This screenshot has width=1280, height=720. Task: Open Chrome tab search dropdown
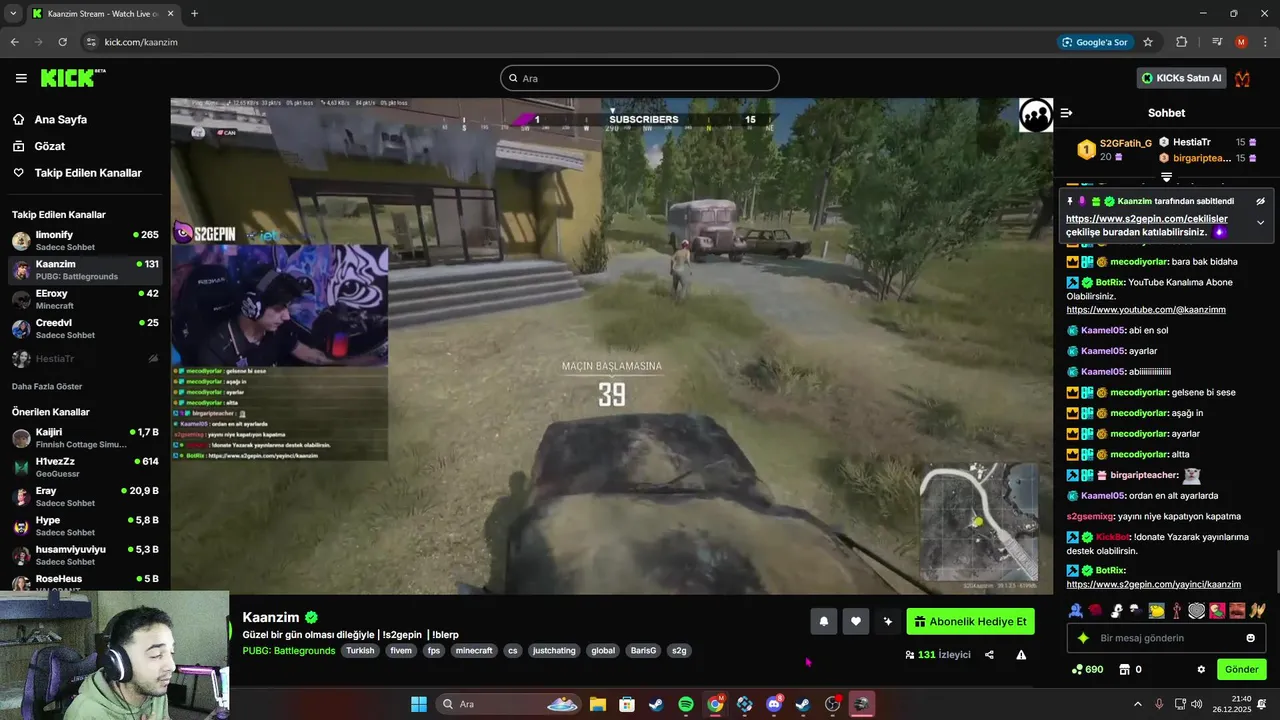click(x=13, y=14)
